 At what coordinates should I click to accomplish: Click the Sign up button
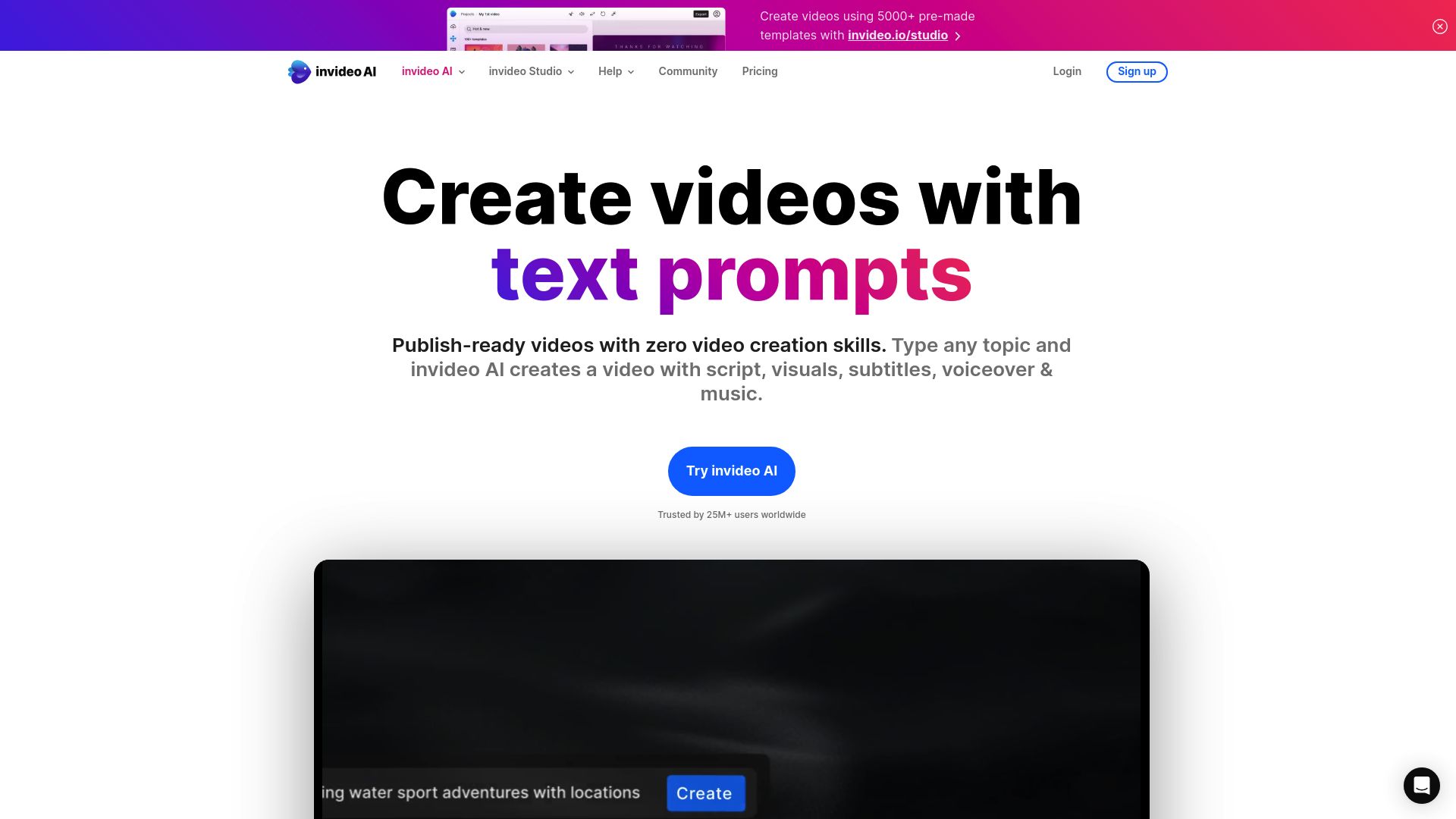[1137, 71]
